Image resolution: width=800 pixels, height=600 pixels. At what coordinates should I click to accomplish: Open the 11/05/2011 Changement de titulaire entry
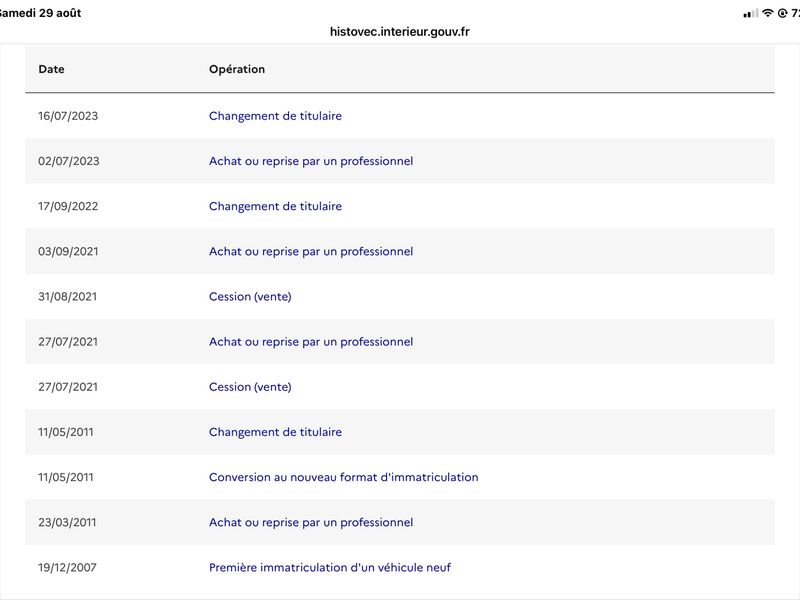pyautogui.click(x=275, y=432)
